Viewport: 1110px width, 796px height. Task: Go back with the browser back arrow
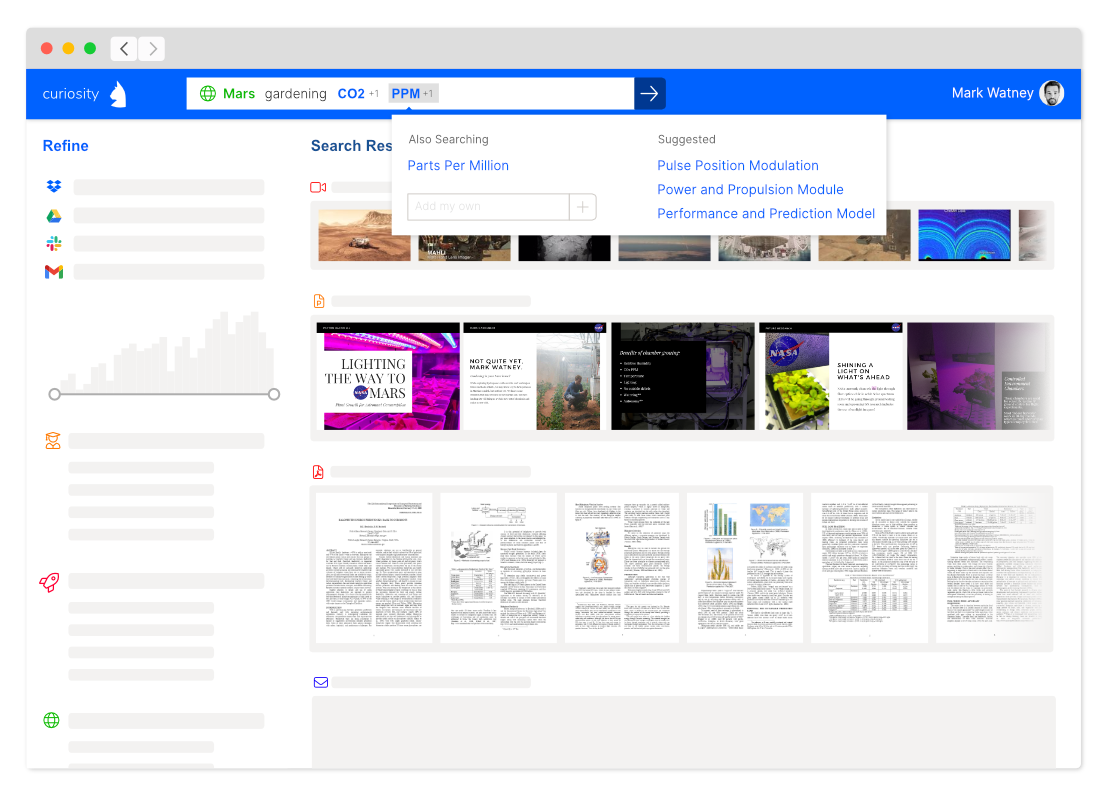pos(124,49)
